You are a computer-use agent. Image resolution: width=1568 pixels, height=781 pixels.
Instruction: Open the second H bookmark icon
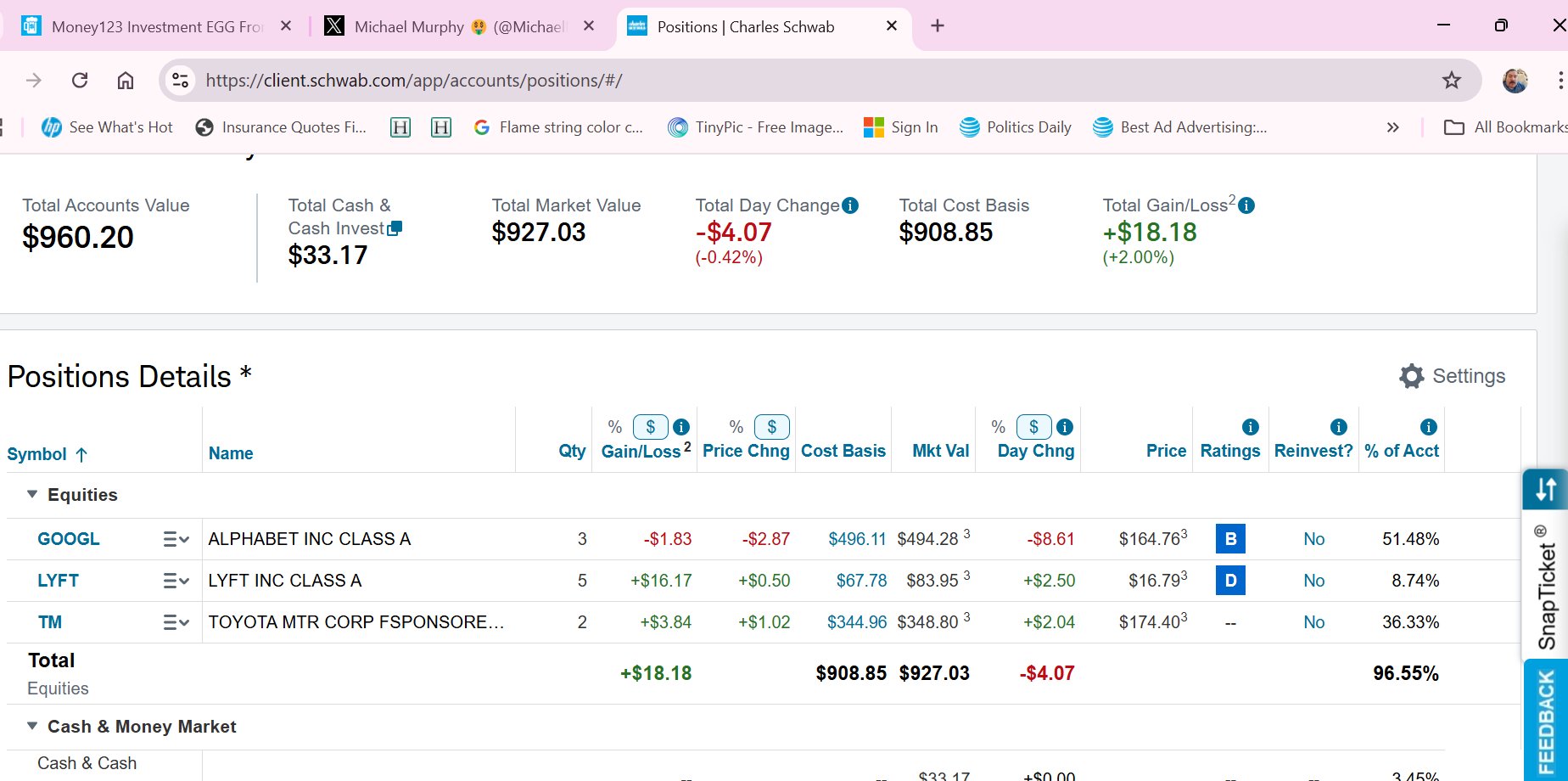click(441, 127)
